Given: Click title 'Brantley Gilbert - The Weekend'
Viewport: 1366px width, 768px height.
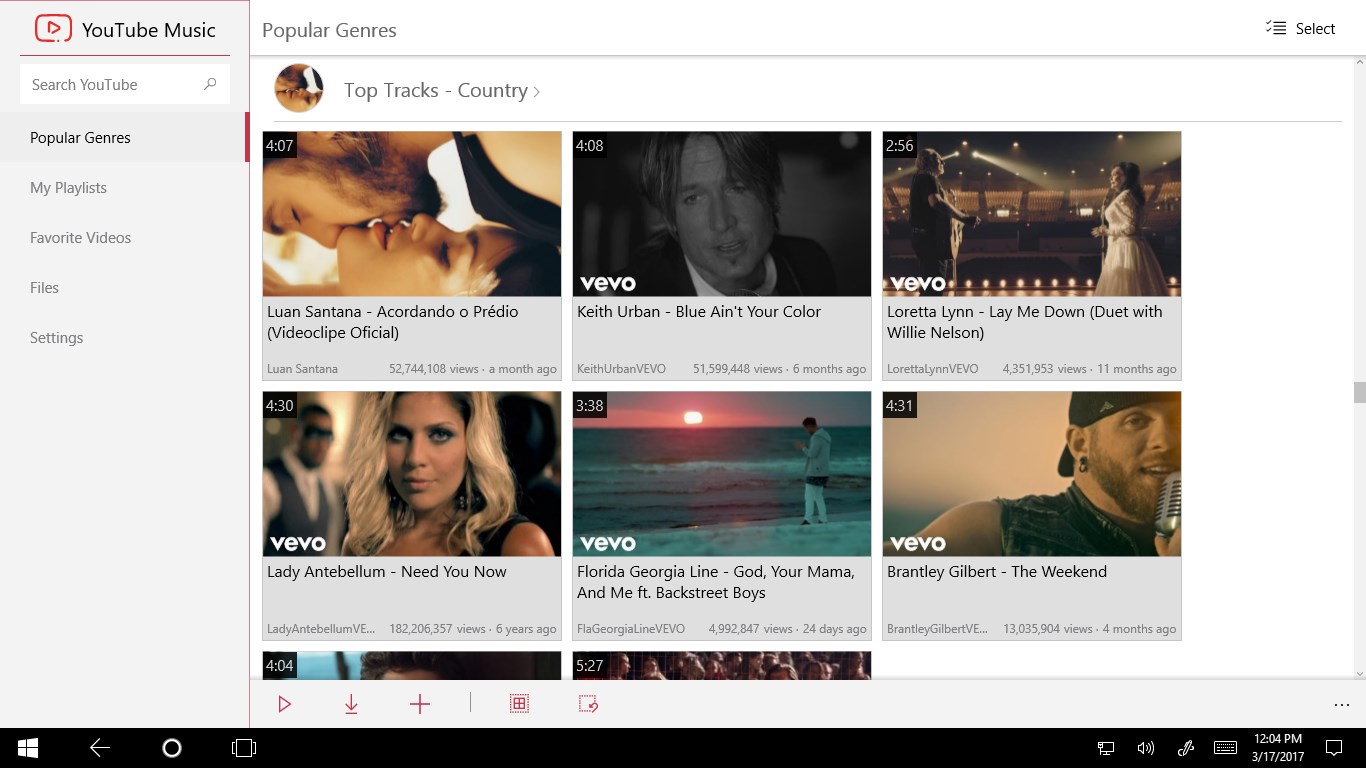Looking at the screenshot, I should pos(997,572).
